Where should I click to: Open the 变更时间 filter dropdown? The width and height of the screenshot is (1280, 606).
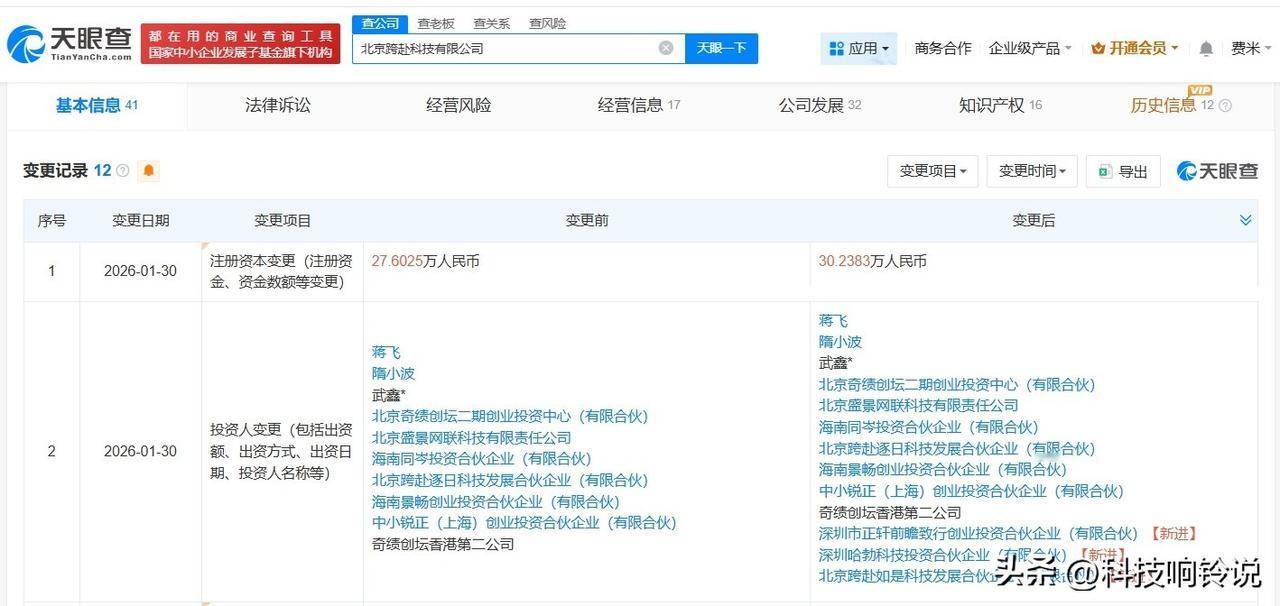coord(1031,171)
